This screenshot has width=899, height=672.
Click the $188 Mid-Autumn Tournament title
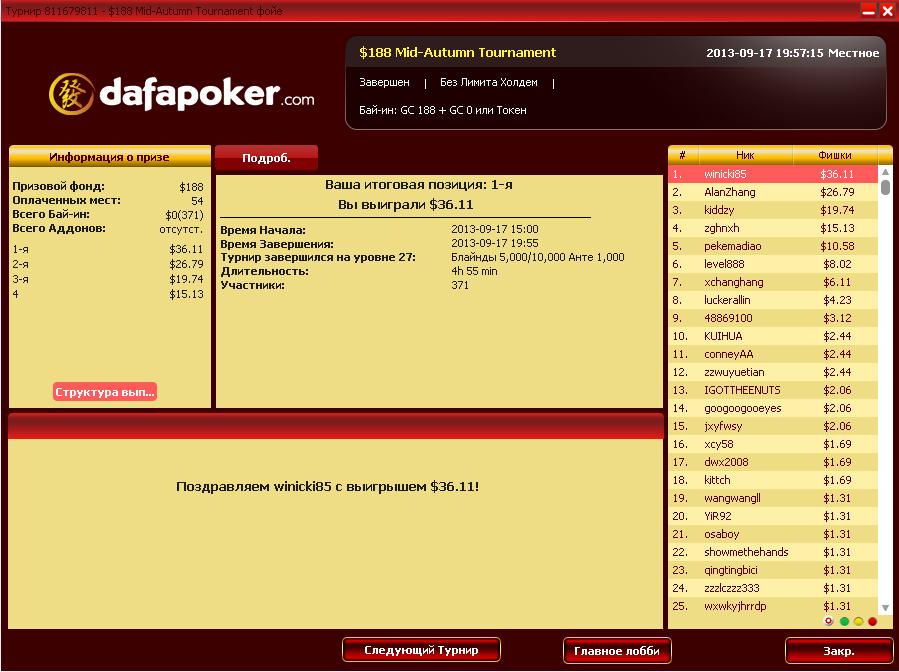[458, 53]
